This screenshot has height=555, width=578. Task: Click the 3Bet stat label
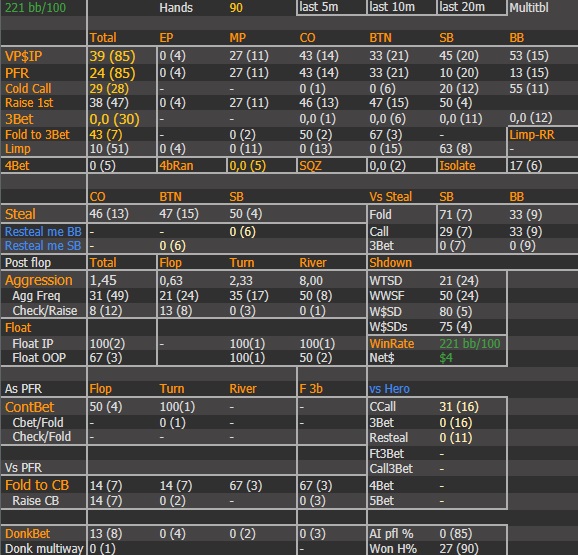19,119
